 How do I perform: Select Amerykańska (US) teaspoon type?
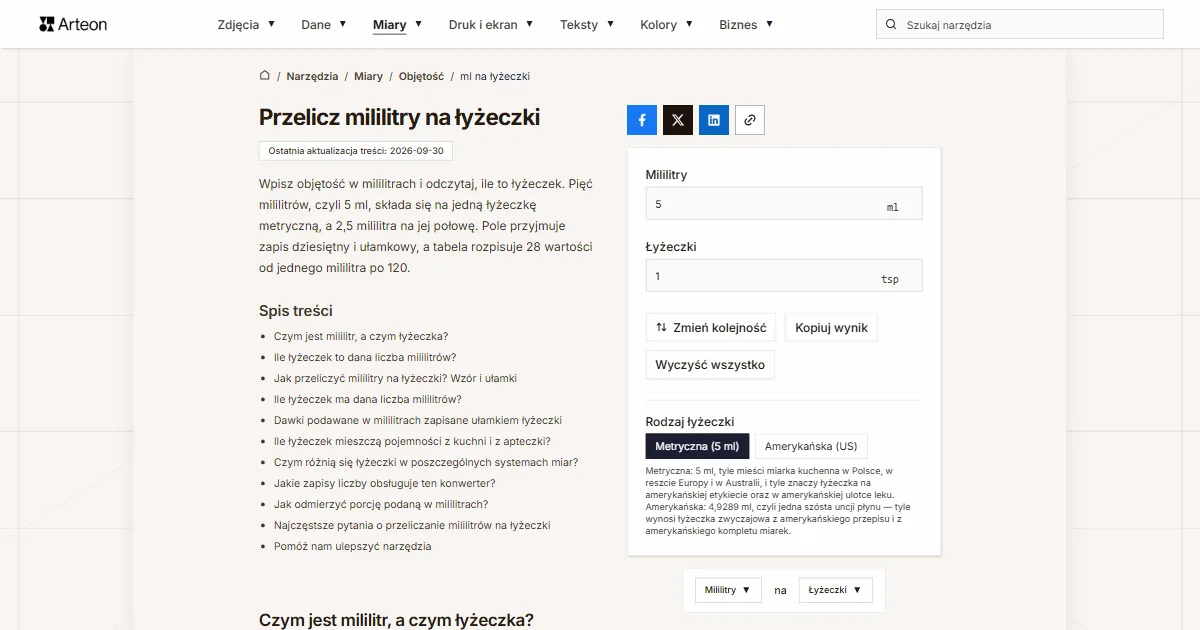point(811,446)
